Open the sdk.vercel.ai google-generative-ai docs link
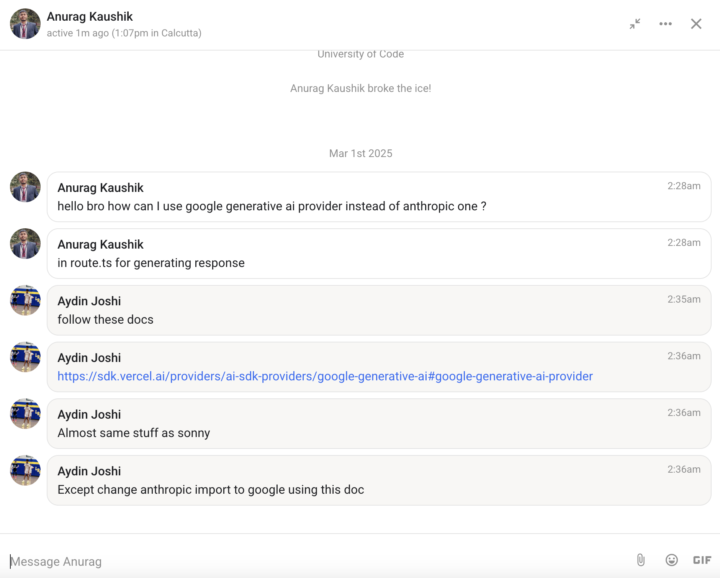 pyautogui.click(x=325, y=376)
